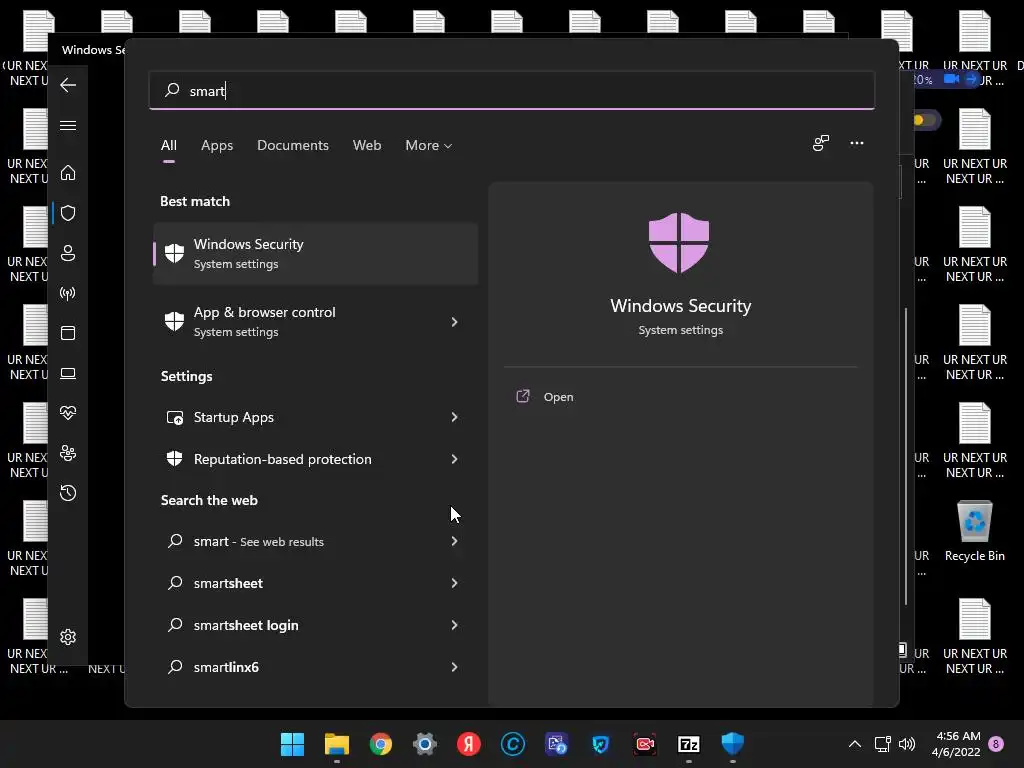Image resolution: width=1024 pixels, height=768 pixels.
Task: Open the notification count badge
Action: pyautogui.click(x=996, y=744)
